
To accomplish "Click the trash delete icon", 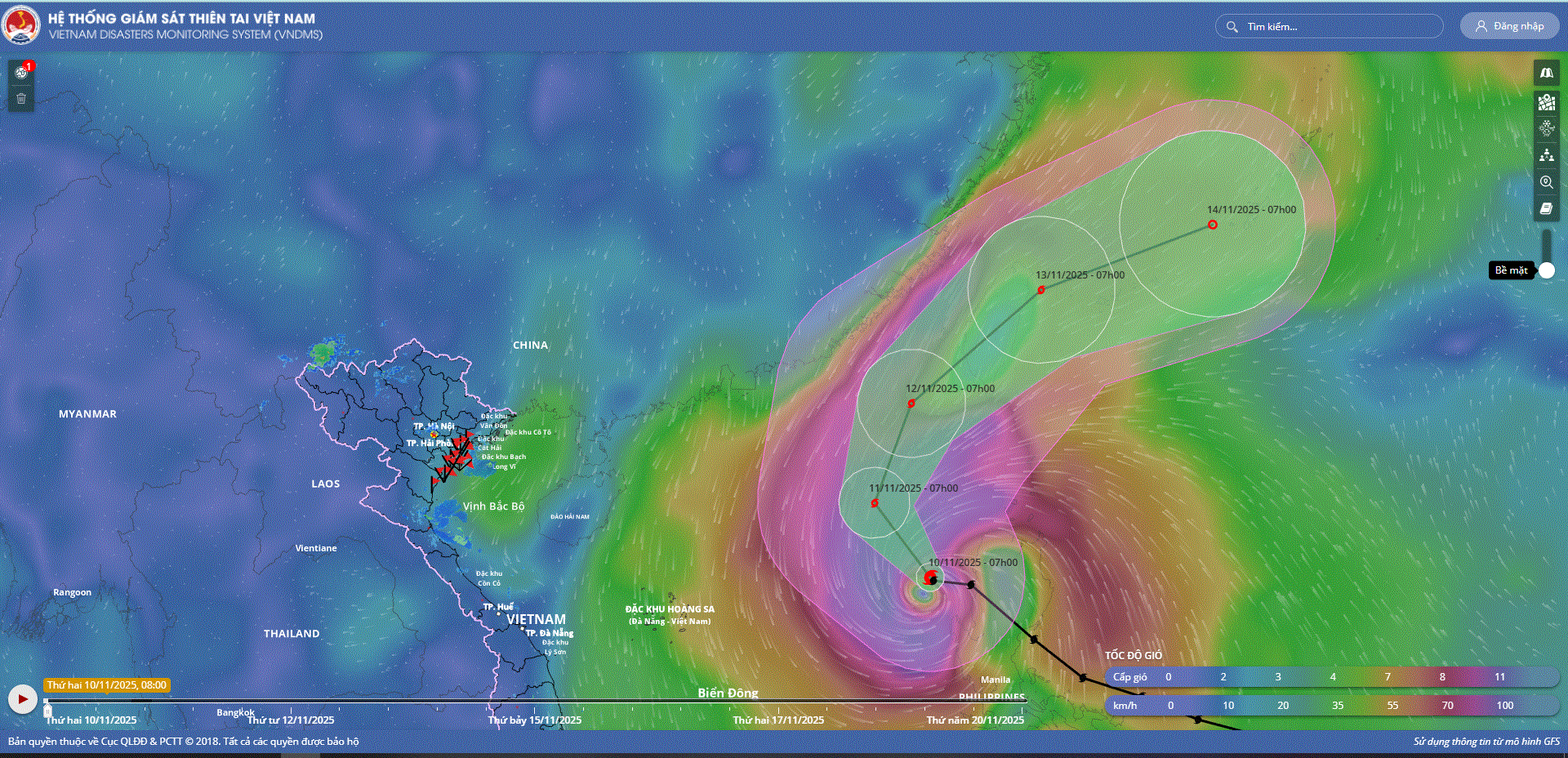I will (22, 99).
